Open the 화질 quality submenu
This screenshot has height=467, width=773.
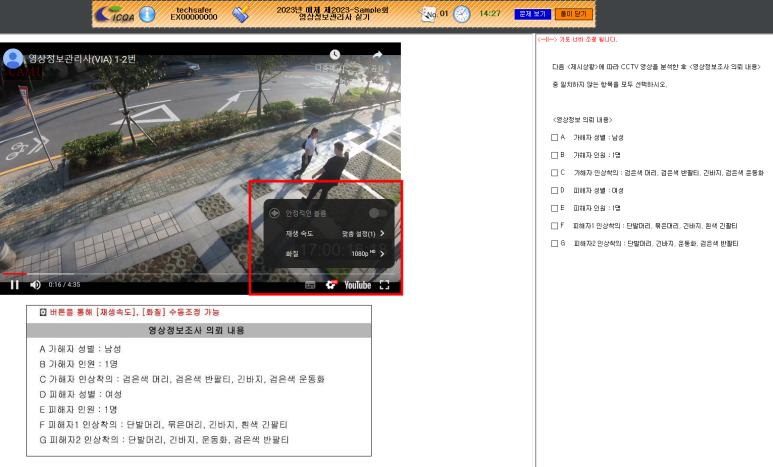(x=329, y=253)
